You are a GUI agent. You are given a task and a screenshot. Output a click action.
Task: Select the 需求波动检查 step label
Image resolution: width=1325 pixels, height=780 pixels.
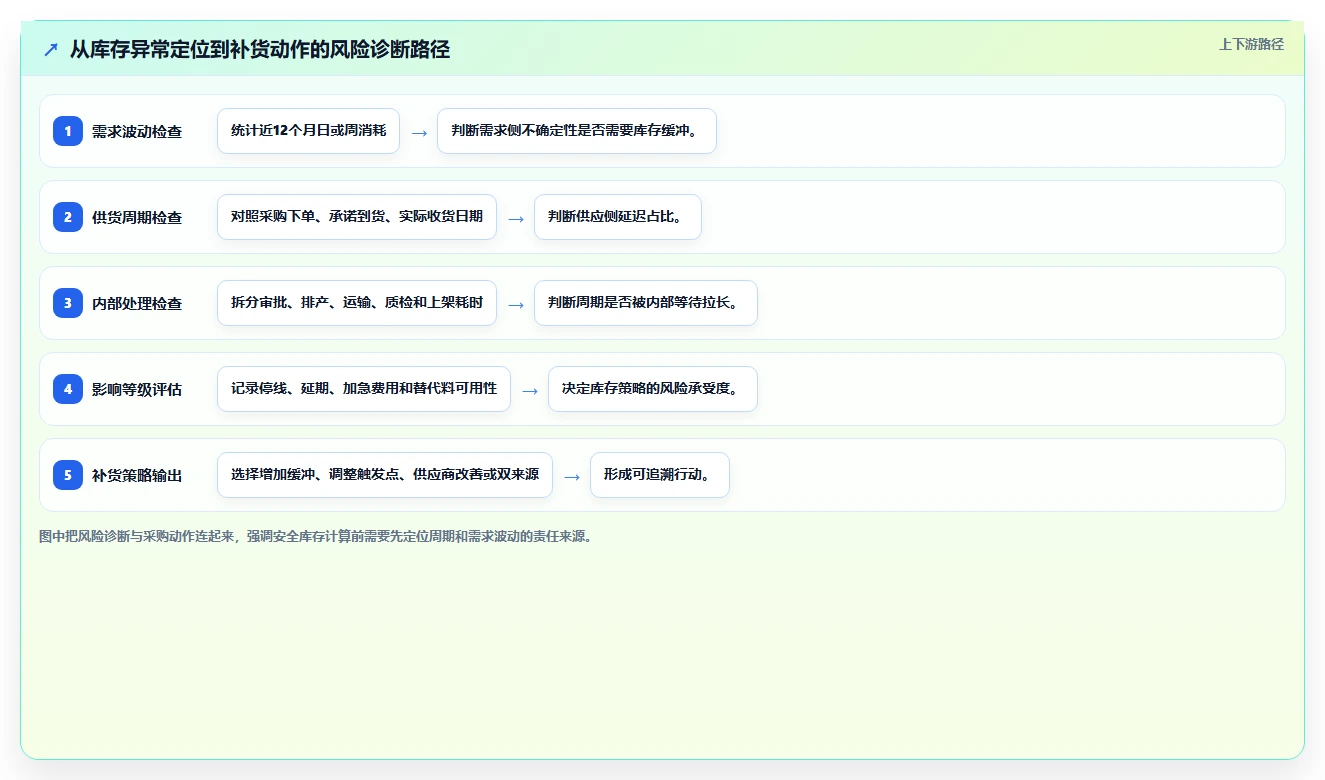(137, 131)
